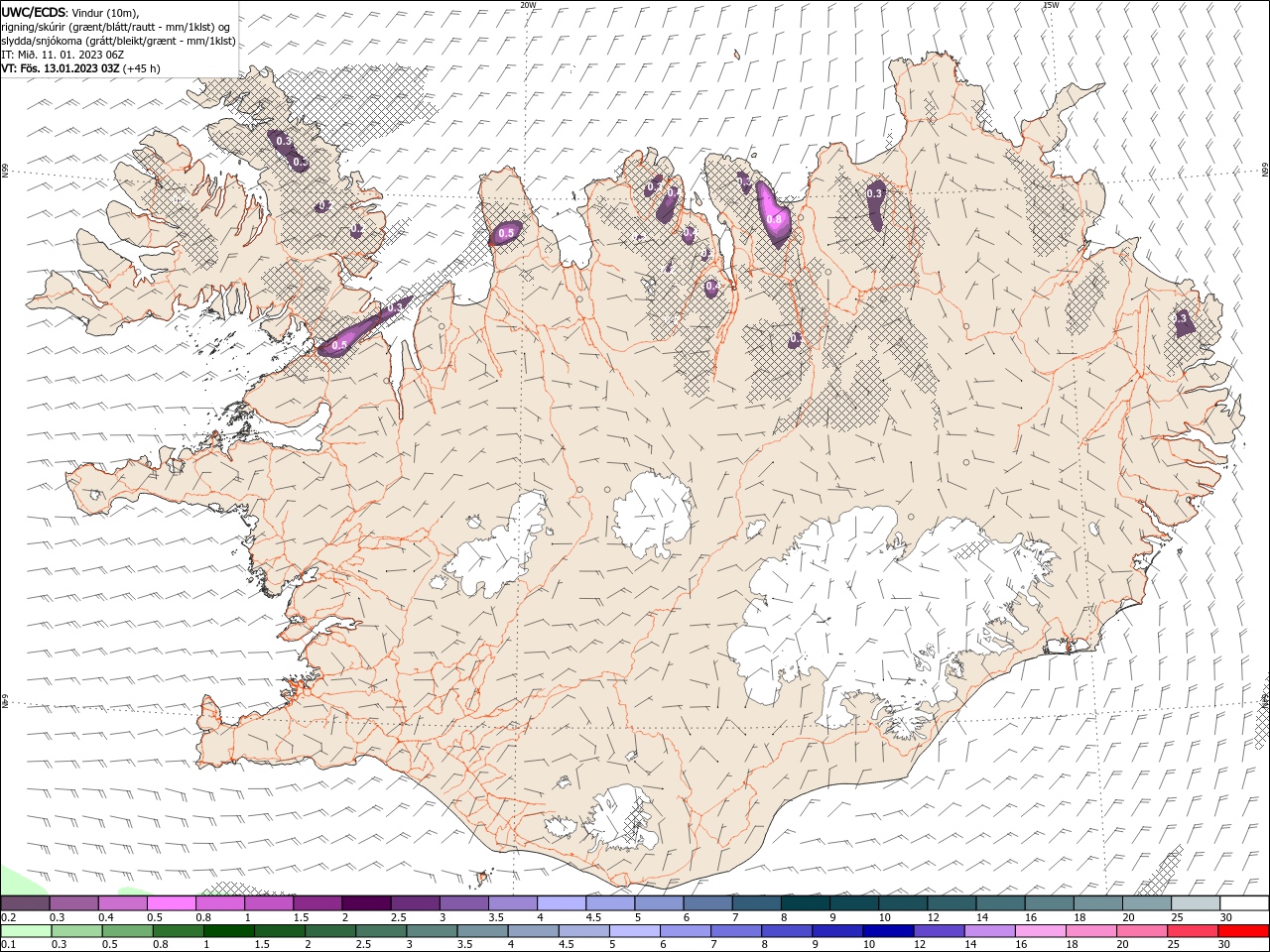
Task: Select the "rigning/skúrir" description line
Action: (x=116, y=26)
